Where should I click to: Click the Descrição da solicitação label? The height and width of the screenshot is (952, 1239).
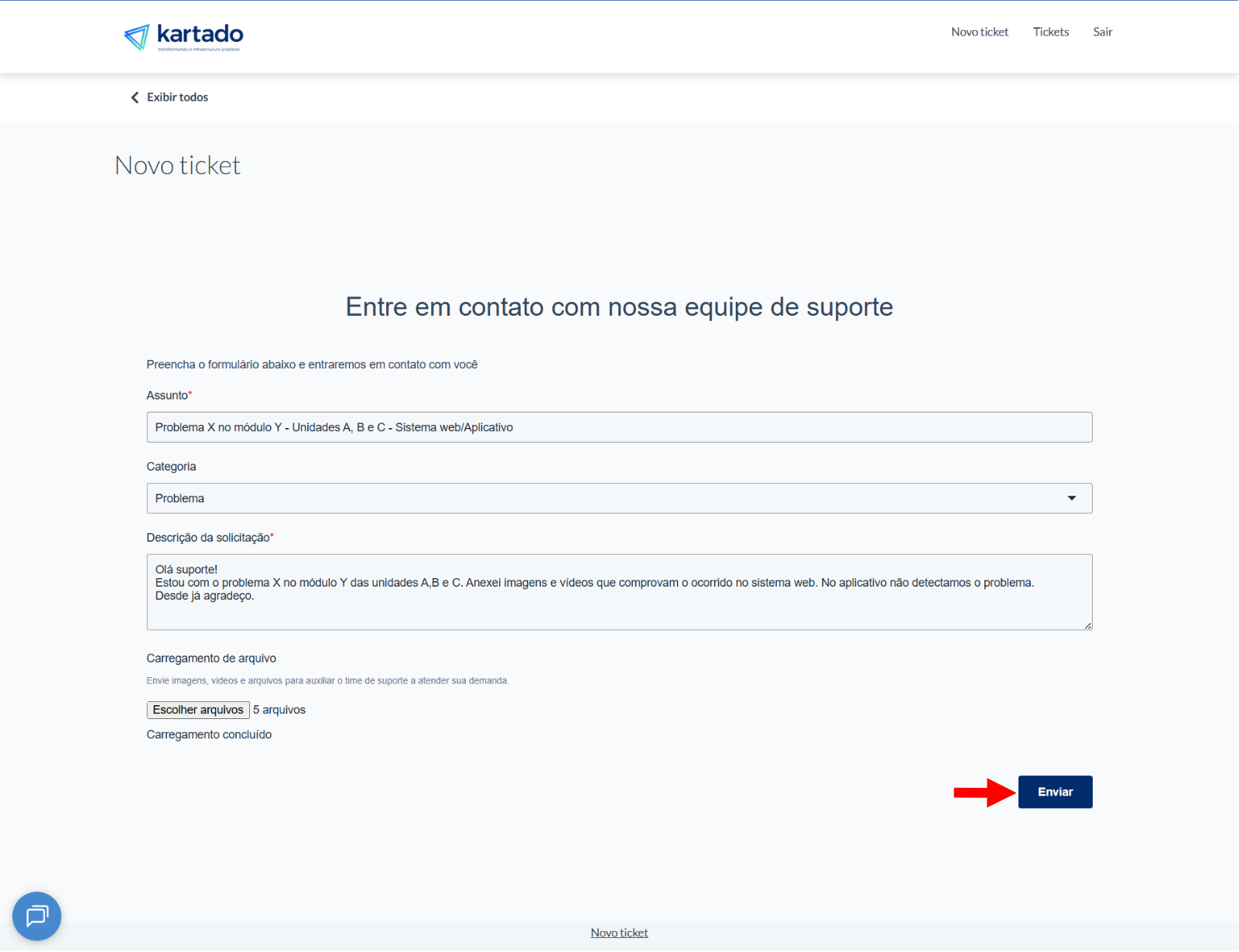point(207,538)
